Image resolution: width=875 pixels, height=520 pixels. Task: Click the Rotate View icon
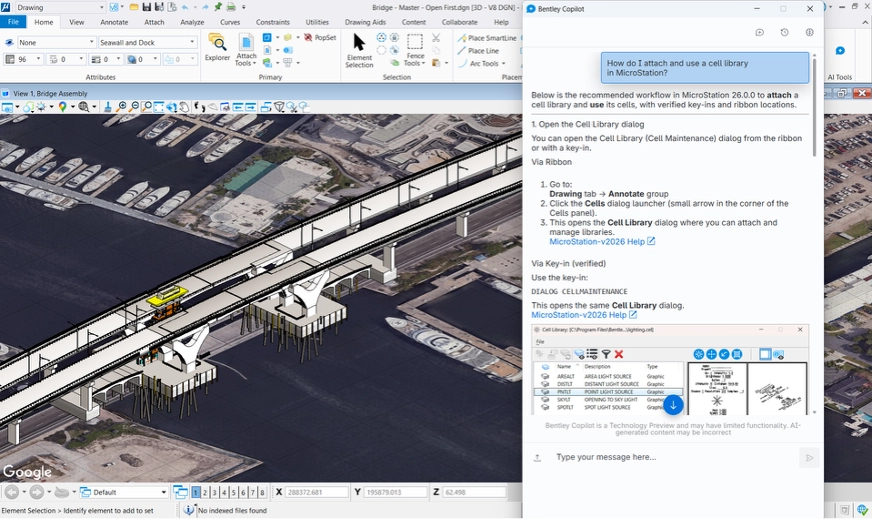171,107
